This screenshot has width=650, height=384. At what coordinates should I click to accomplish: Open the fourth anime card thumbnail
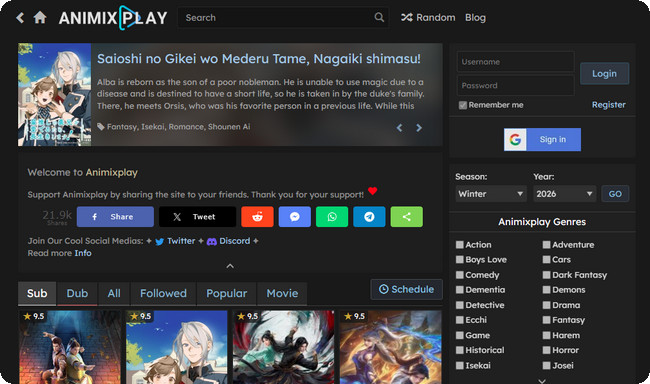[390, 347]
